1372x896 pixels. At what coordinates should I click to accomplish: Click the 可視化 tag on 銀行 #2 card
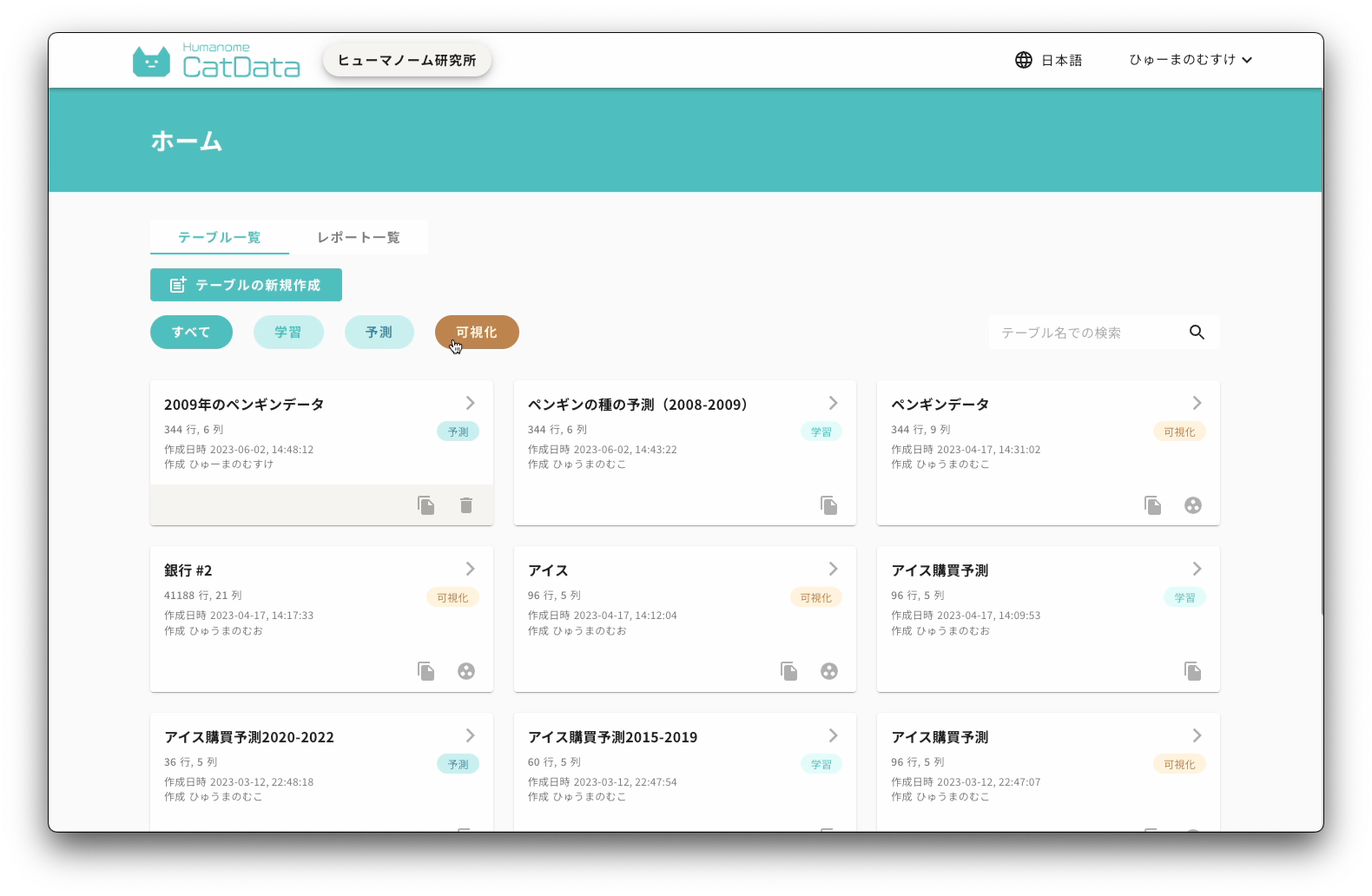452,597
